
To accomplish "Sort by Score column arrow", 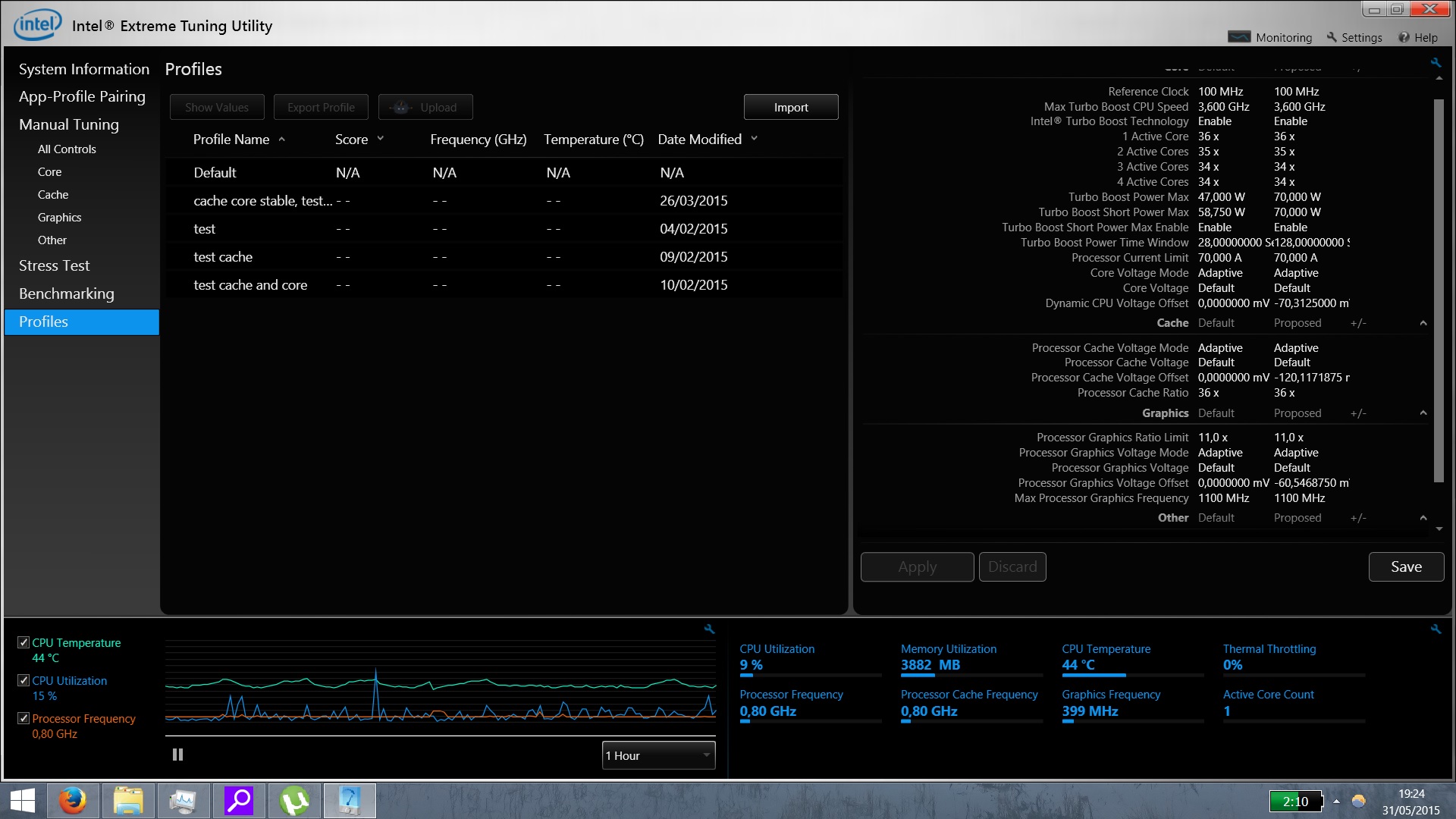I will click(x=380, y=139).
